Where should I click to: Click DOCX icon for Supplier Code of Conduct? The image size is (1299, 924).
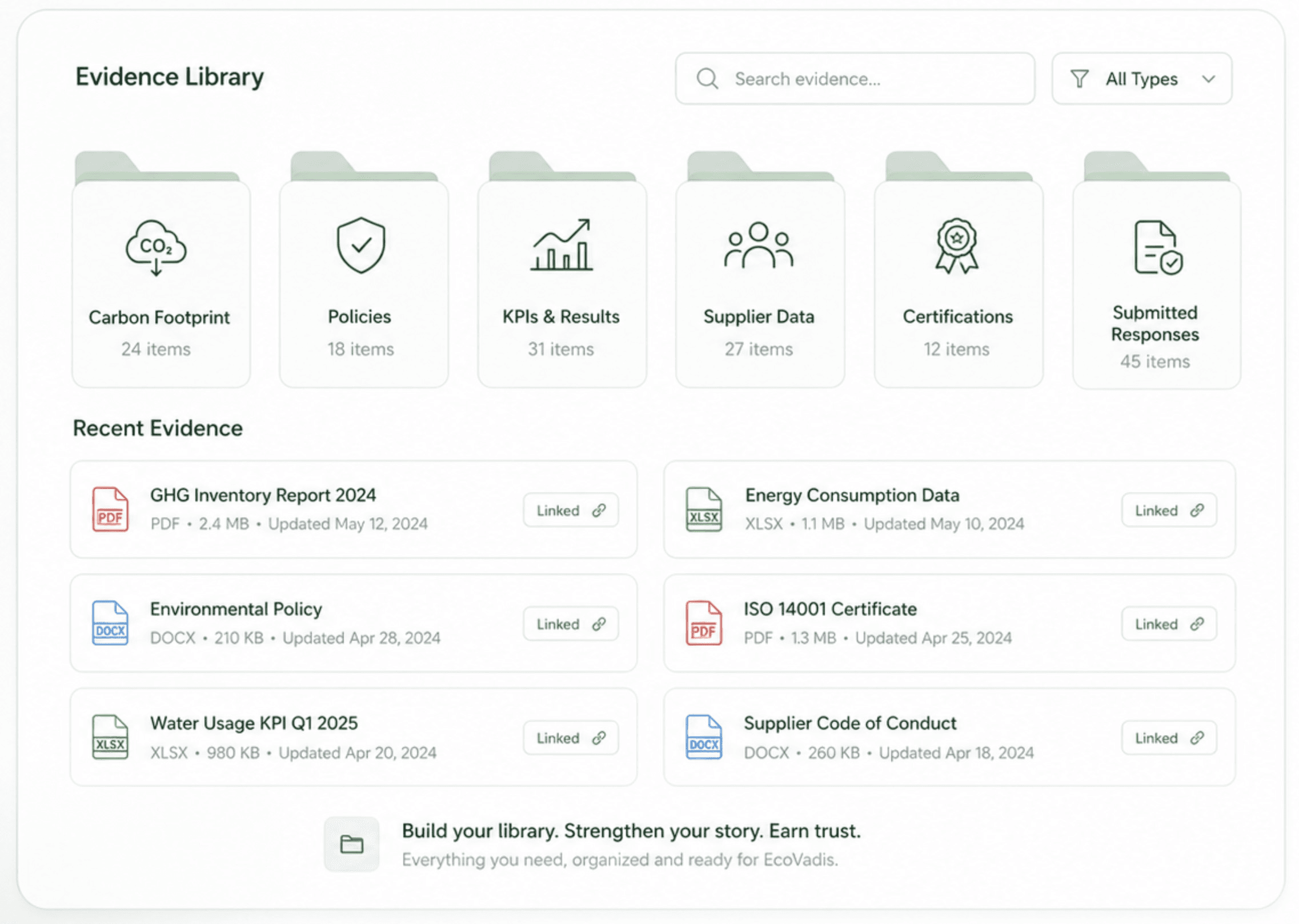point(704,737)
